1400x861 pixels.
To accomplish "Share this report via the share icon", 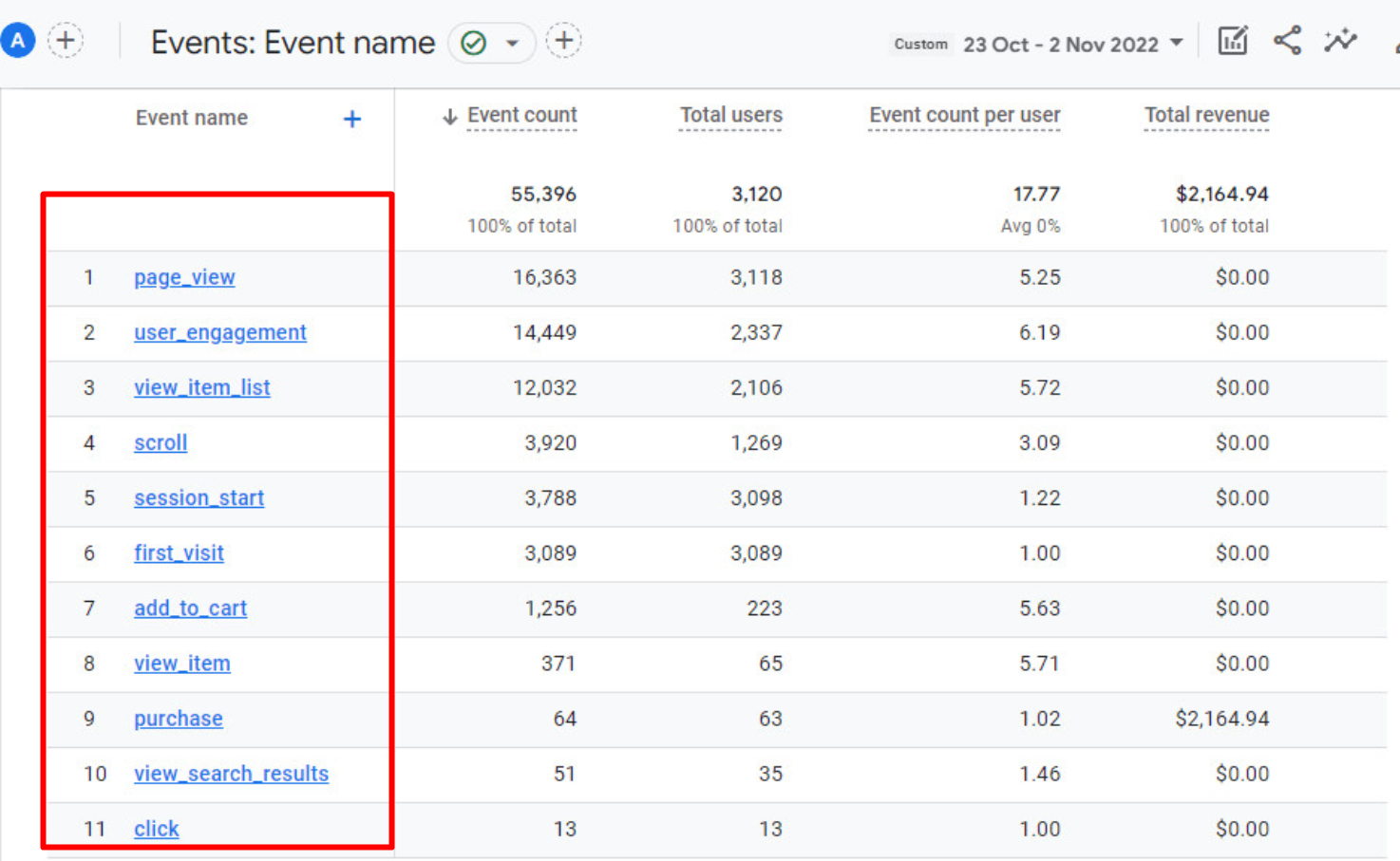I will tap(1287, 41).
